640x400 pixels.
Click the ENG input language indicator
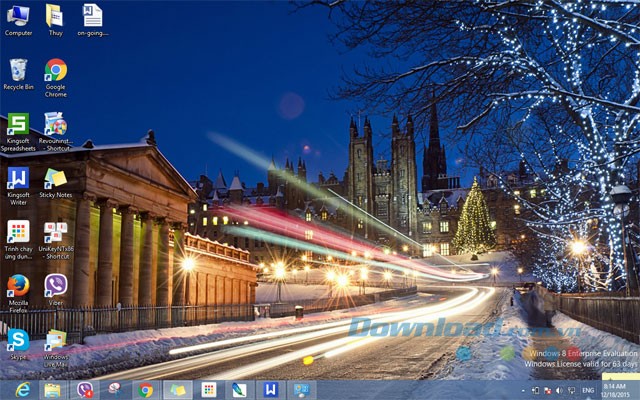click(x=588, y=390)
